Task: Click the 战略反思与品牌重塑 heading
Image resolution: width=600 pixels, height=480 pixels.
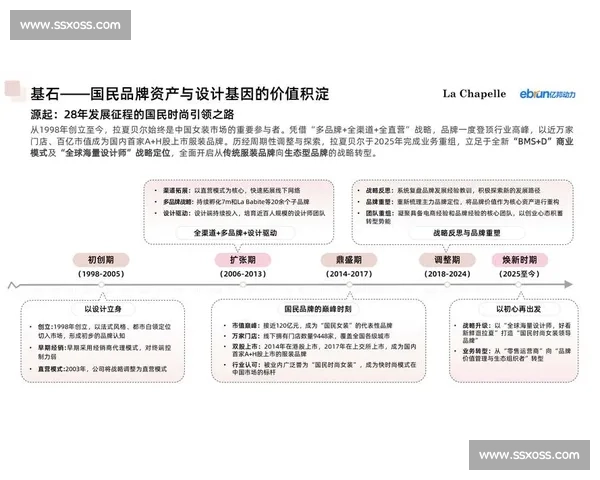Action: [x=466, y=233]
